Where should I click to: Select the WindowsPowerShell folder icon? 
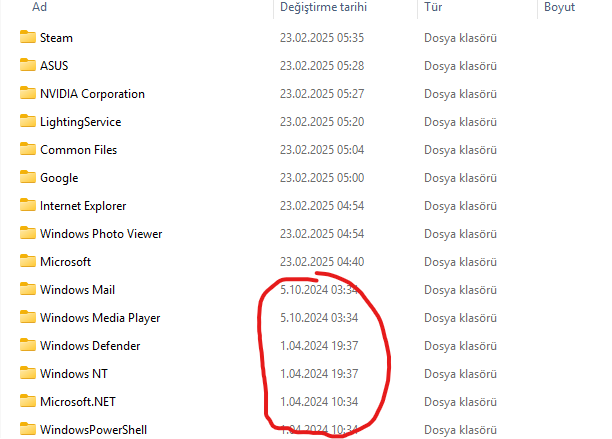click(27, 429)
